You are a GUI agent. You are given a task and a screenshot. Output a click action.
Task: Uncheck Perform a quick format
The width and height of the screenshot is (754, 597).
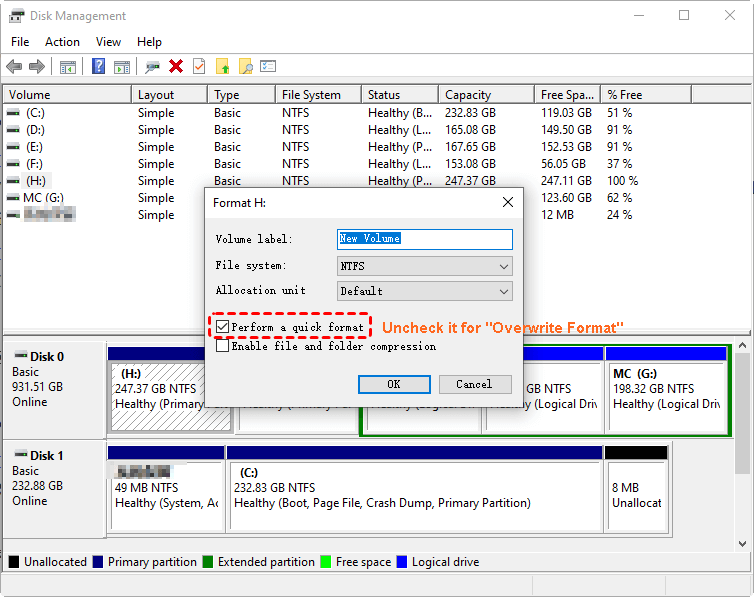click(222, 327)
